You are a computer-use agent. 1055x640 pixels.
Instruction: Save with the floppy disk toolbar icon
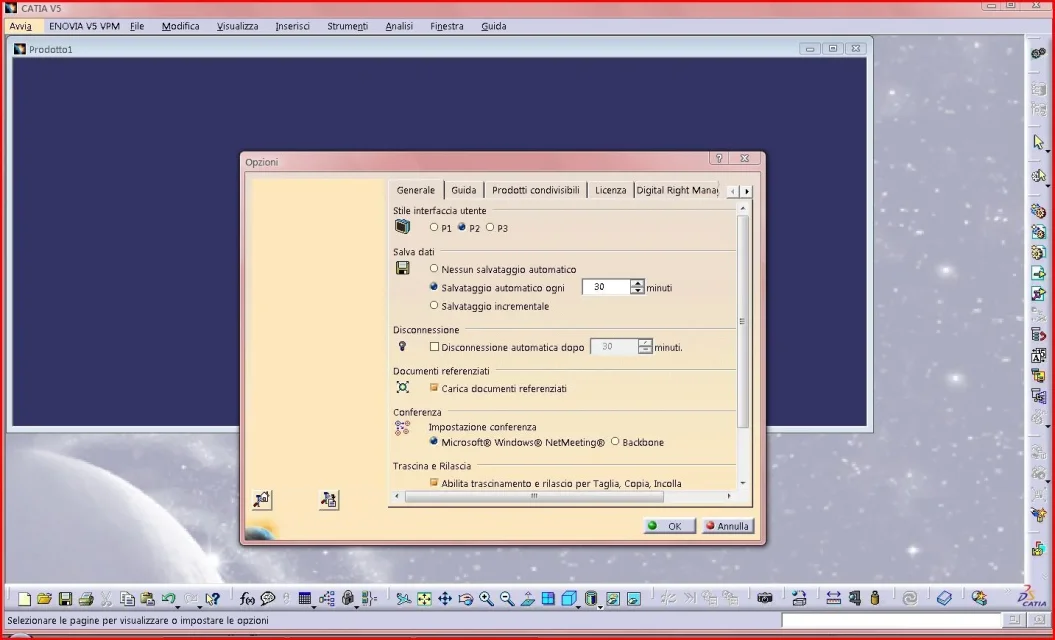coord(65,599)
